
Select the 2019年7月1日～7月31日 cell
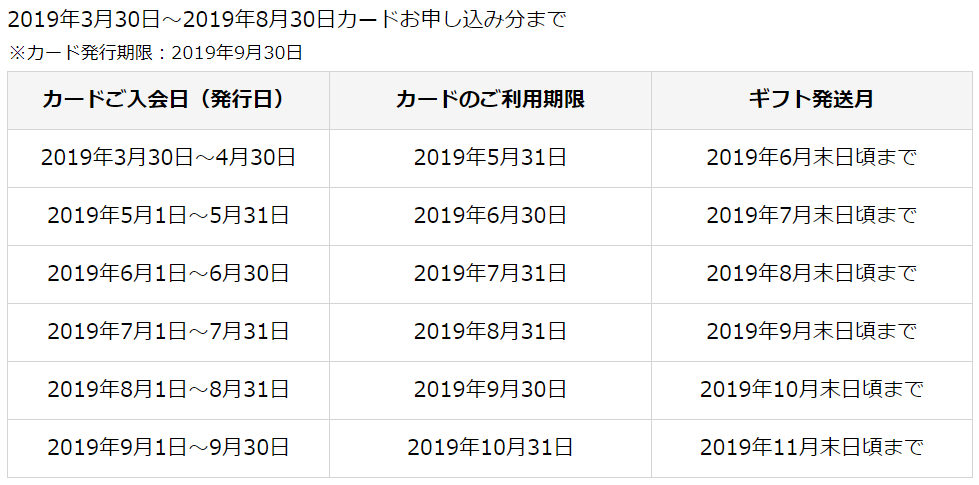point(168,331)
